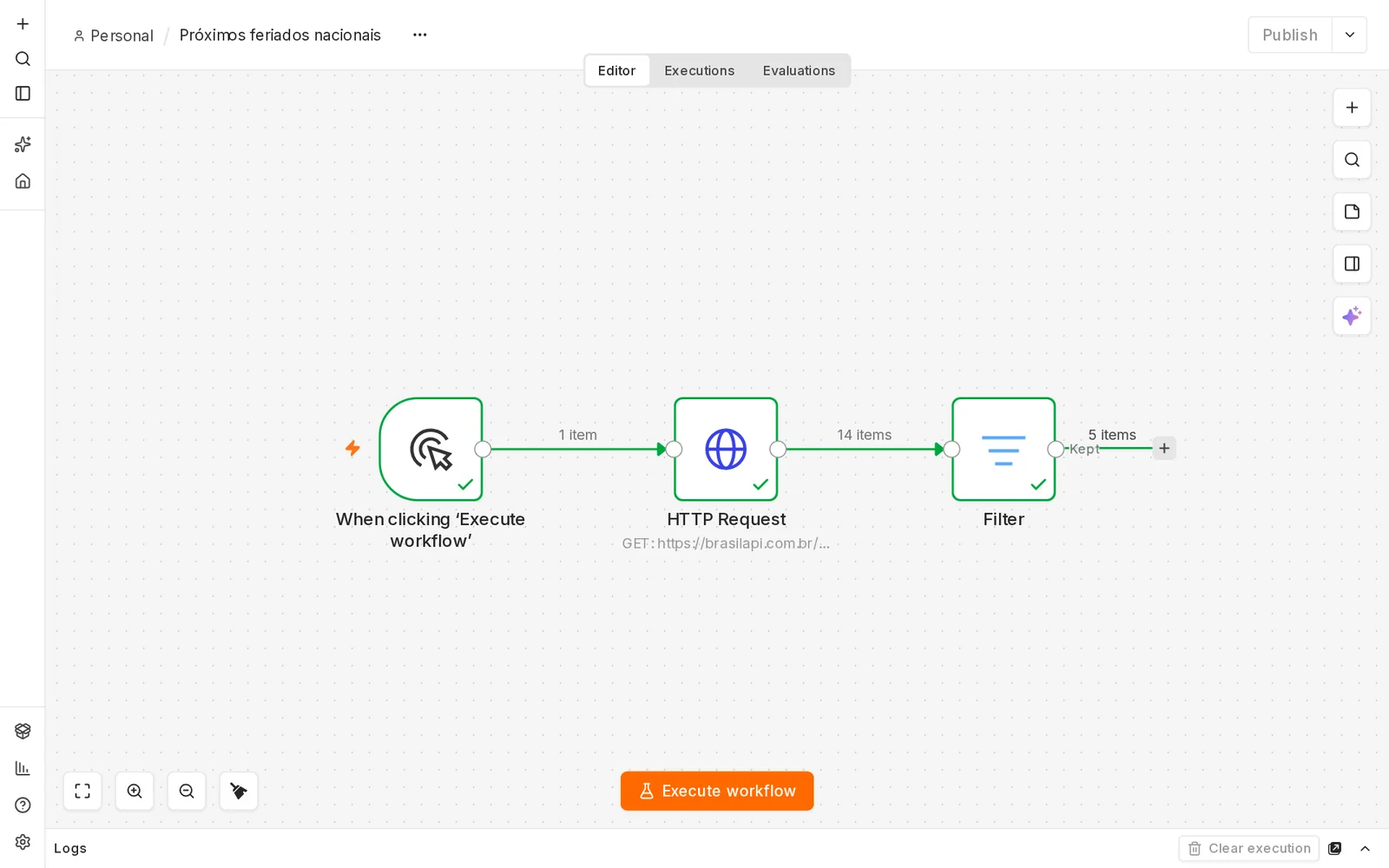
Task: Open settings gear in sidebar
Action: click(23, 841)
